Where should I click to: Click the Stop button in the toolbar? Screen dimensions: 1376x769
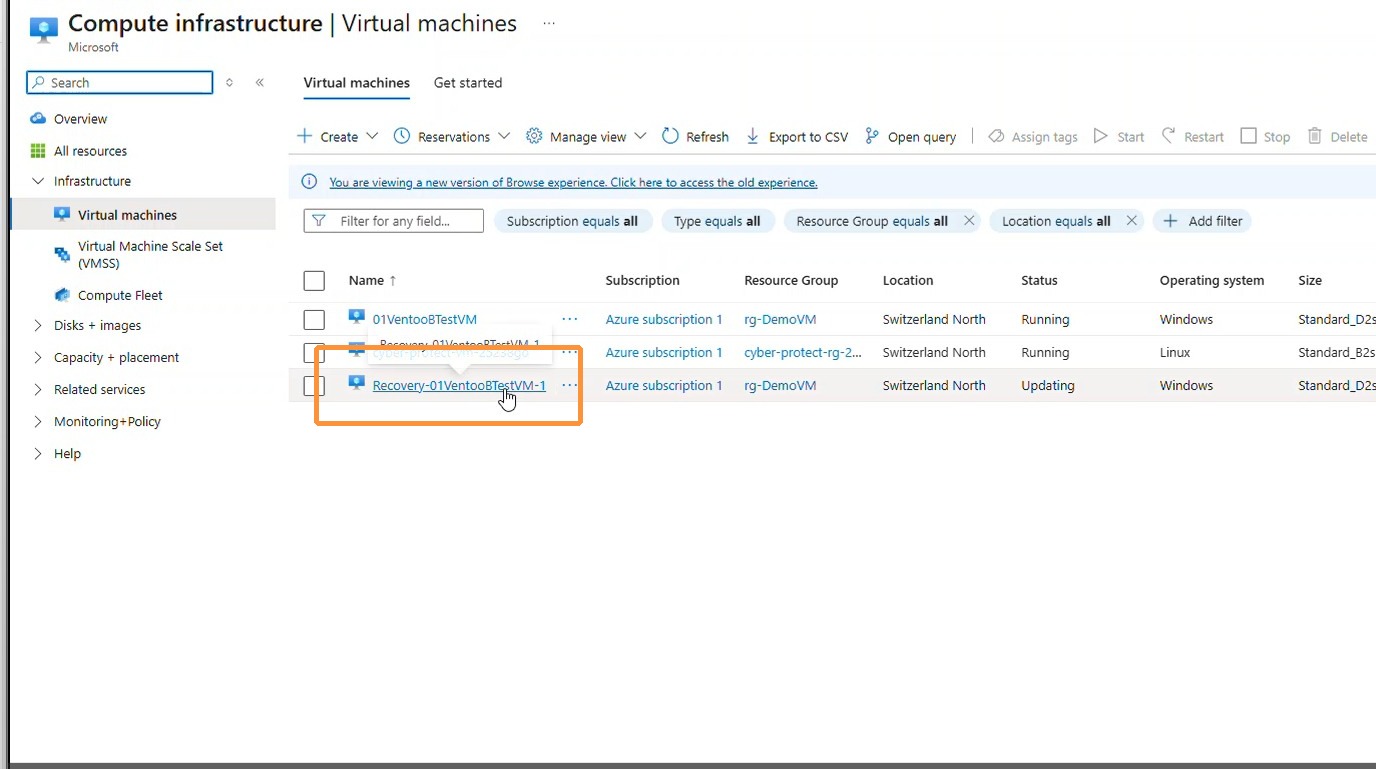point(1265,136)
